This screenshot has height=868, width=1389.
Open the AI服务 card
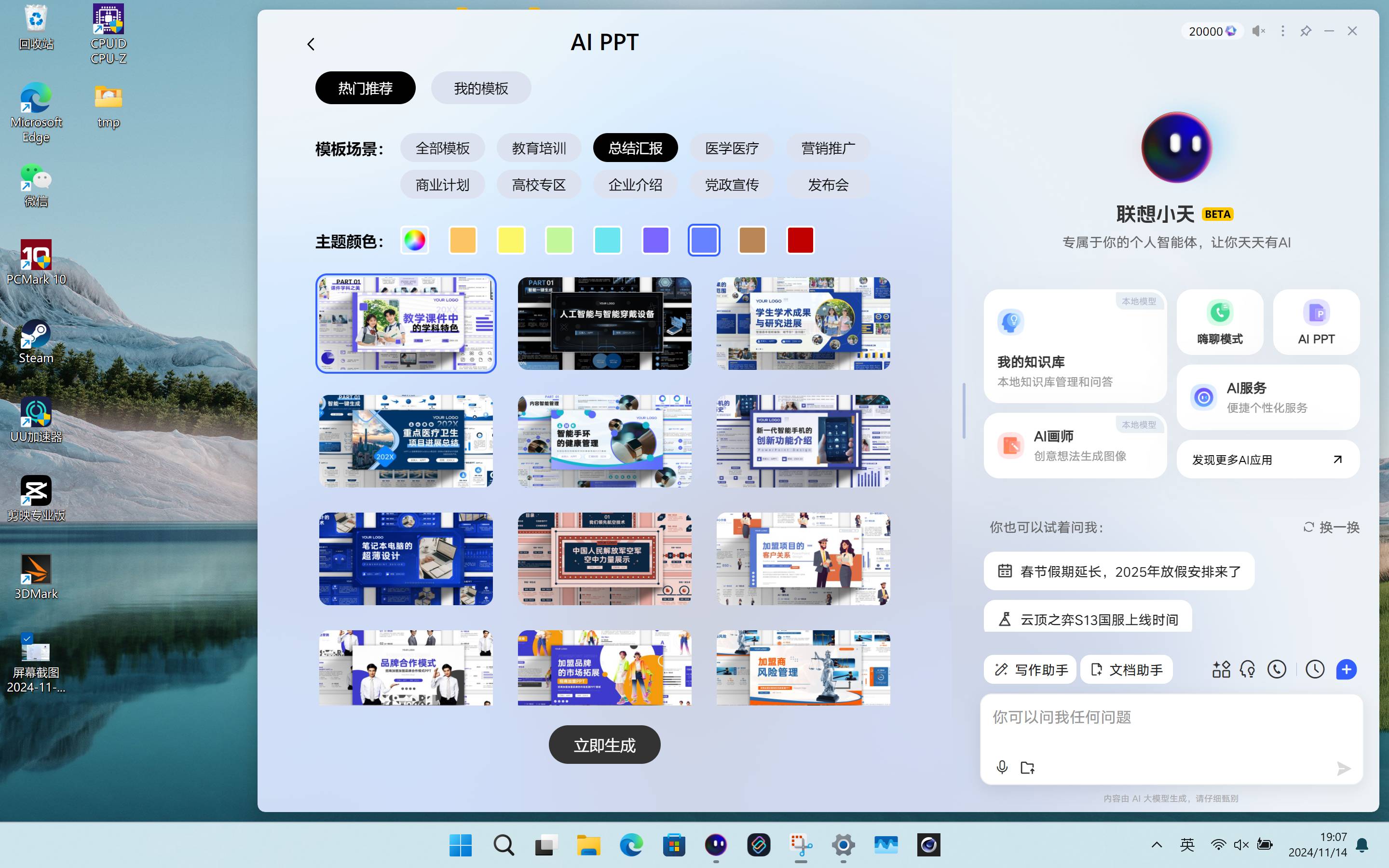[x=1268, y=397]
